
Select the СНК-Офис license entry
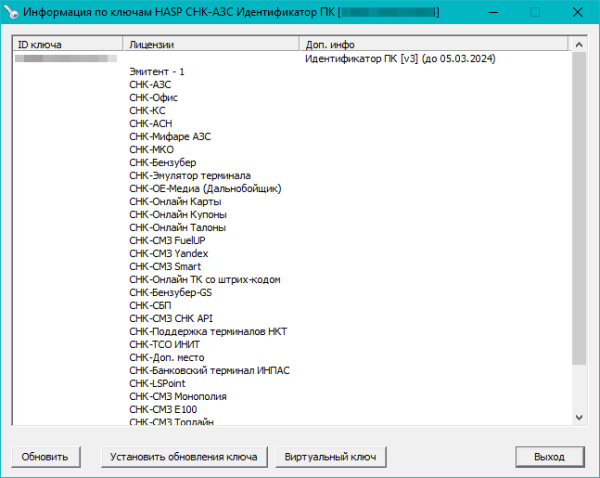pyautogui.click(x=154, y=98)
